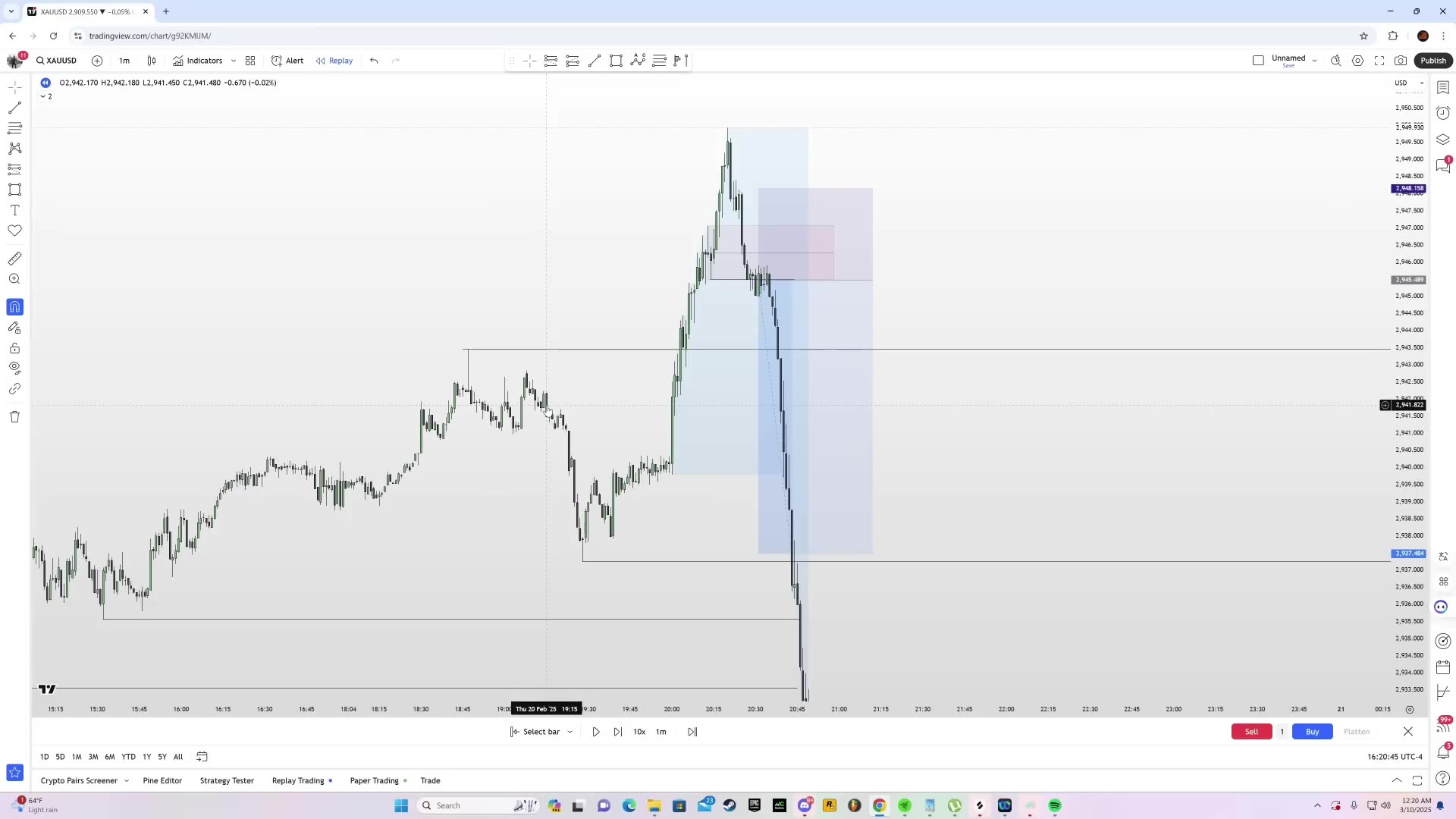The image size is (1456, 819).
Task: Activate the crosshair cursor tool
Action: point(14,87)
